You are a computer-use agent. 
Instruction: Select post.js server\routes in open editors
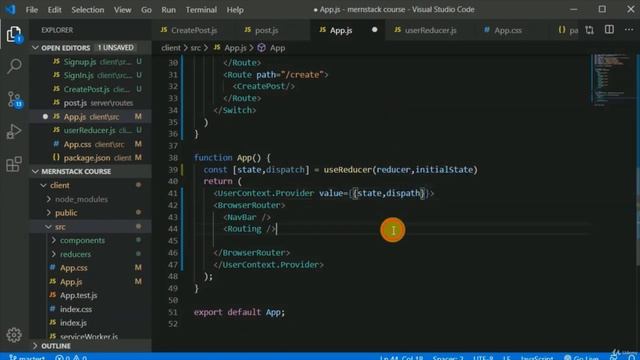click(91, 103)
